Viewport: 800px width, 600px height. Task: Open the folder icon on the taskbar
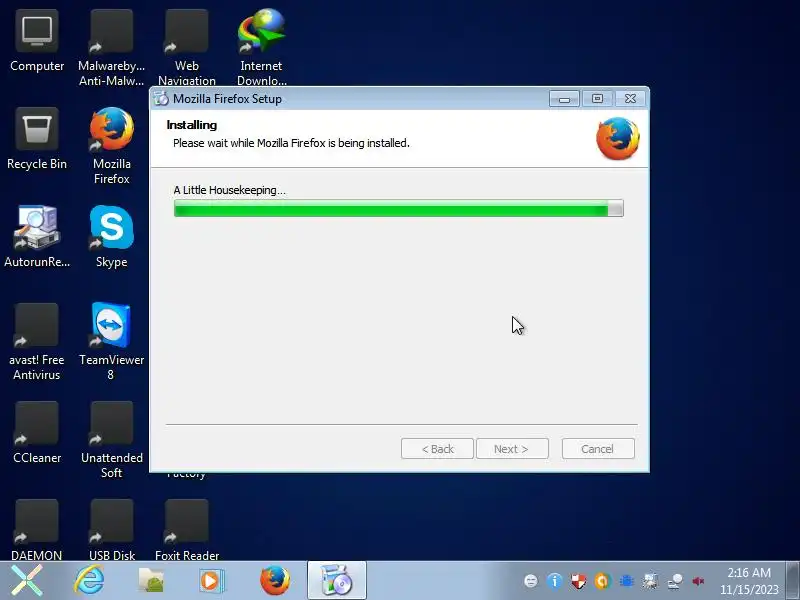pos(151,581)
